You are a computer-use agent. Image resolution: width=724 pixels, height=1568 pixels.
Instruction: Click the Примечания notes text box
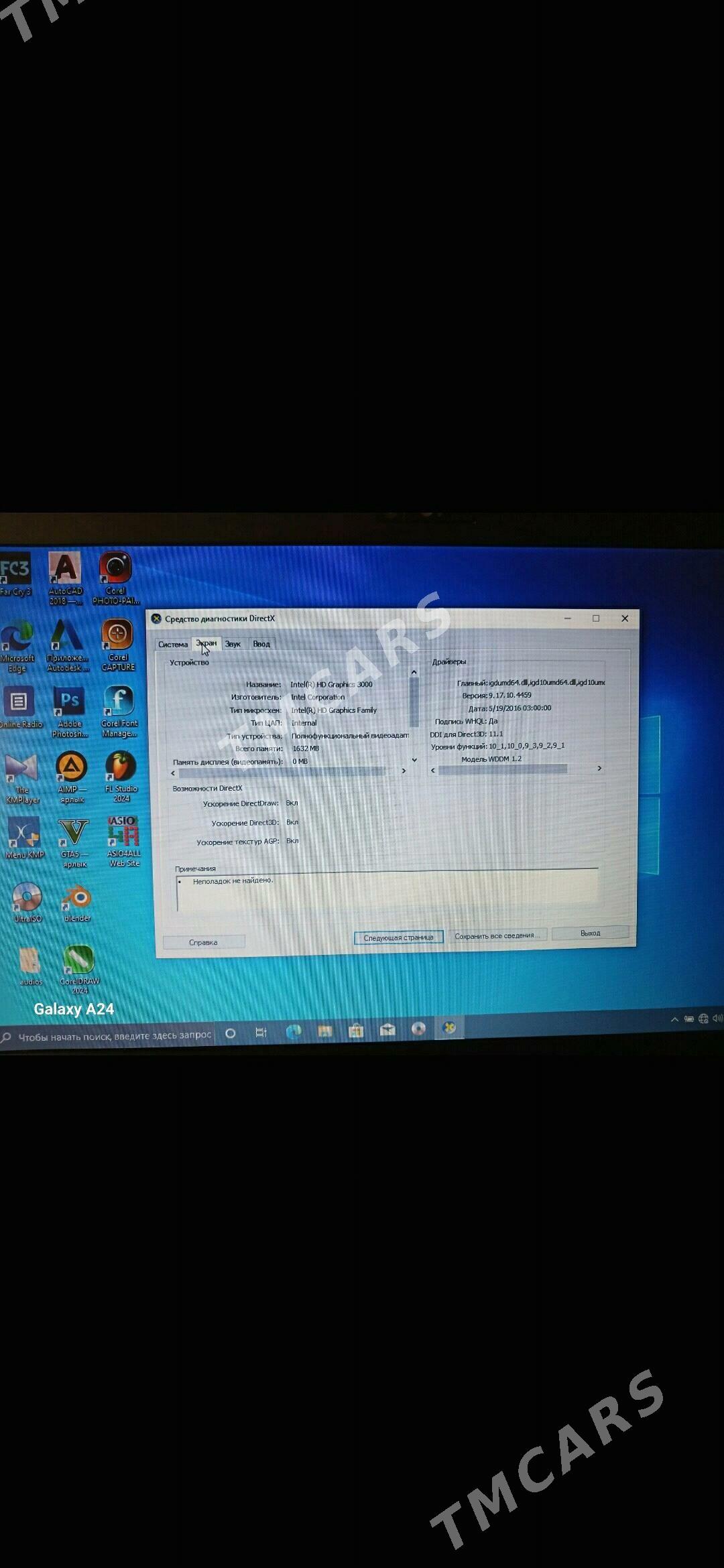pos(387,890)
